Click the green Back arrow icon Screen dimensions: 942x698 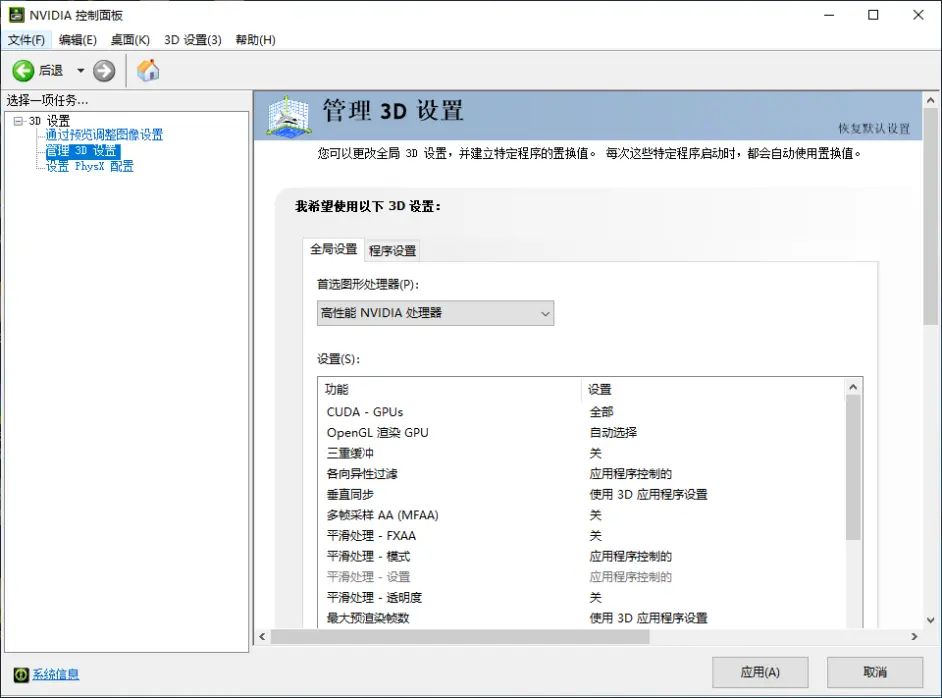coord(23,71)
